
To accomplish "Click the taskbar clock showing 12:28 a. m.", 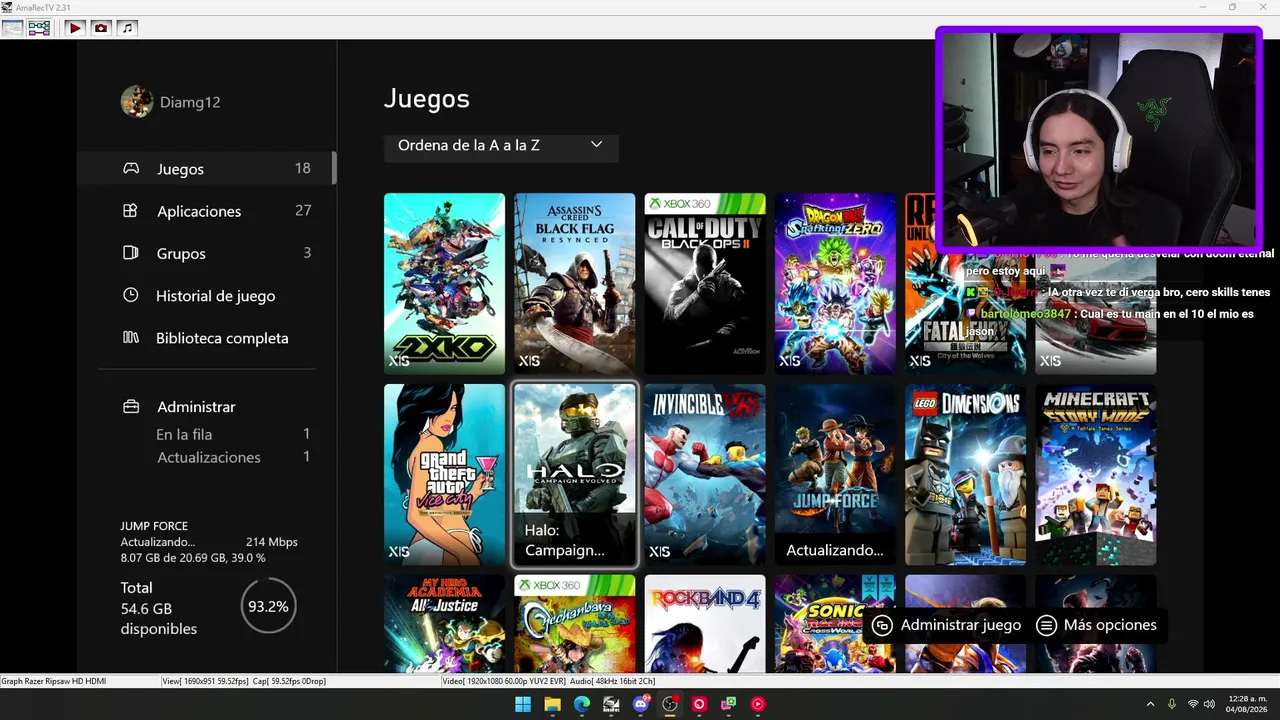I will click(x=1247, y=704).
